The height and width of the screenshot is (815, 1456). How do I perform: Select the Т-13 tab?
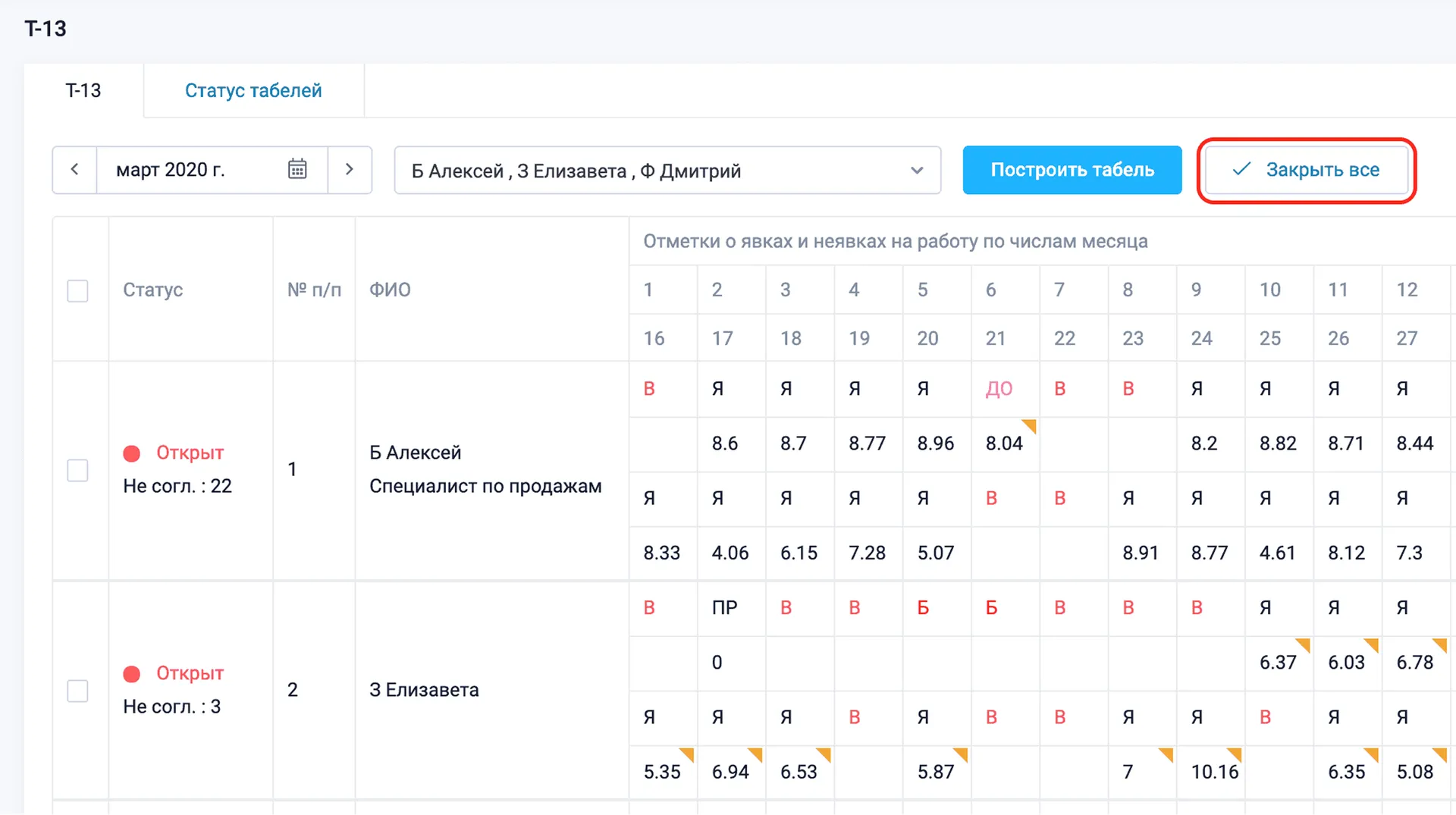pyautogui.click(x=83, y=90)
